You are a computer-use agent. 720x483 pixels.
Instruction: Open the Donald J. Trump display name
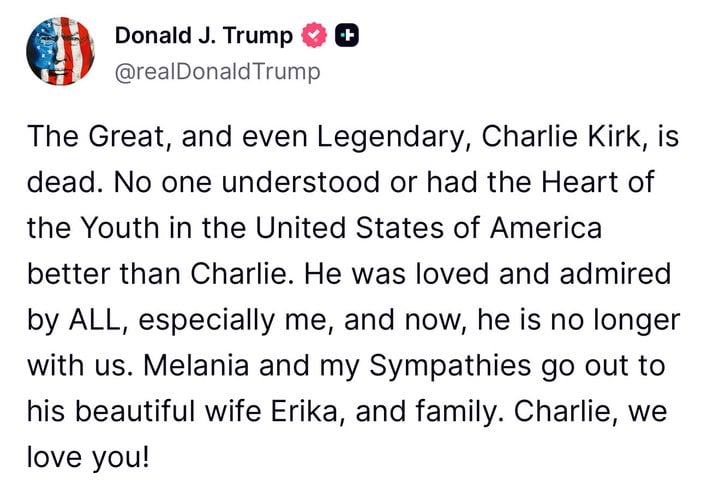tap(203, 35)
